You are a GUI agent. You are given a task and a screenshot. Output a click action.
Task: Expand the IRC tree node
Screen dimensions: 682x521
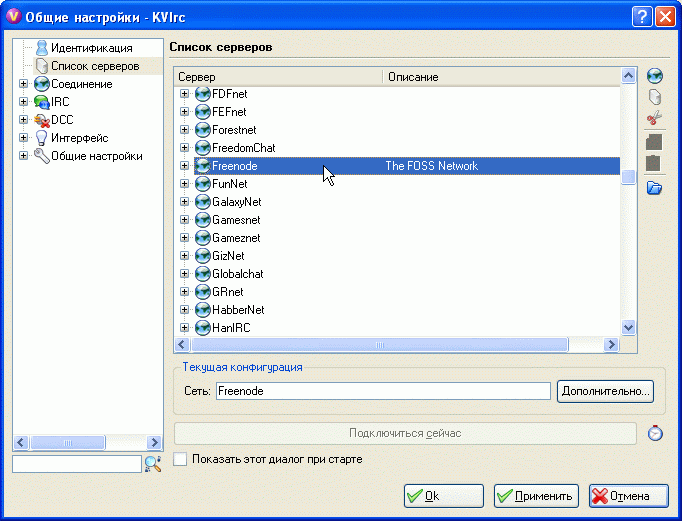click(x=23, y=101)
